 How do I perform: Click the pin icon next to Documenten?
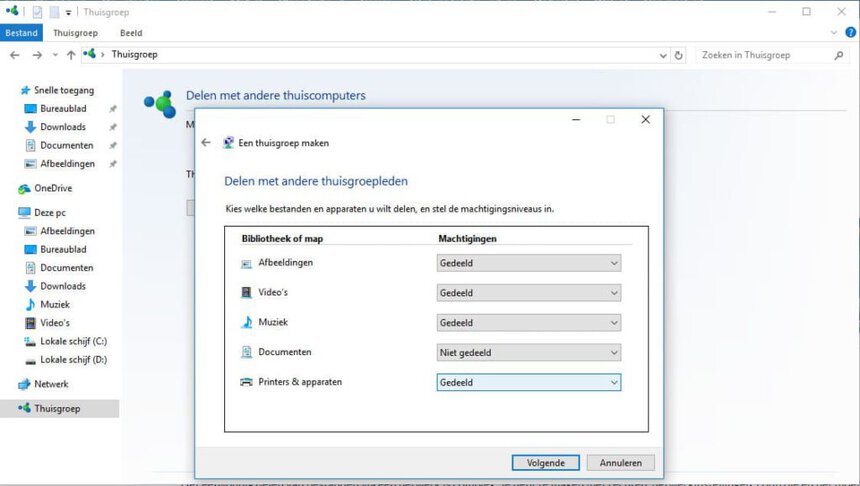pyautogui.click(x=113, y=145)
